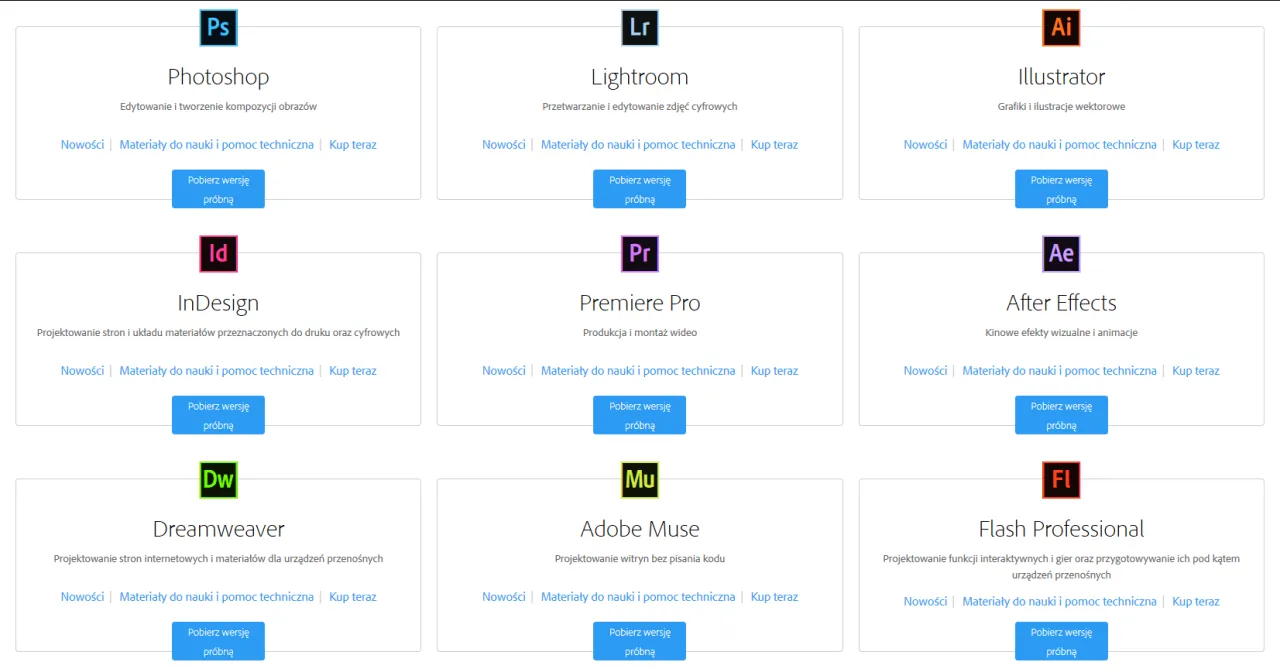
Task: Click the "Photoshop" heading text
Action: (x=218, y=77)
